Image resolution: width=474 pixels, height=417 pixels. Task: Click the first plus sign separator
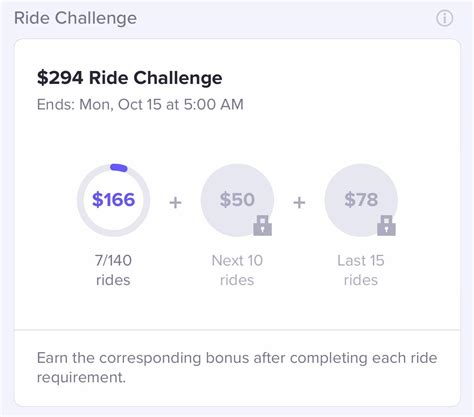175,202
